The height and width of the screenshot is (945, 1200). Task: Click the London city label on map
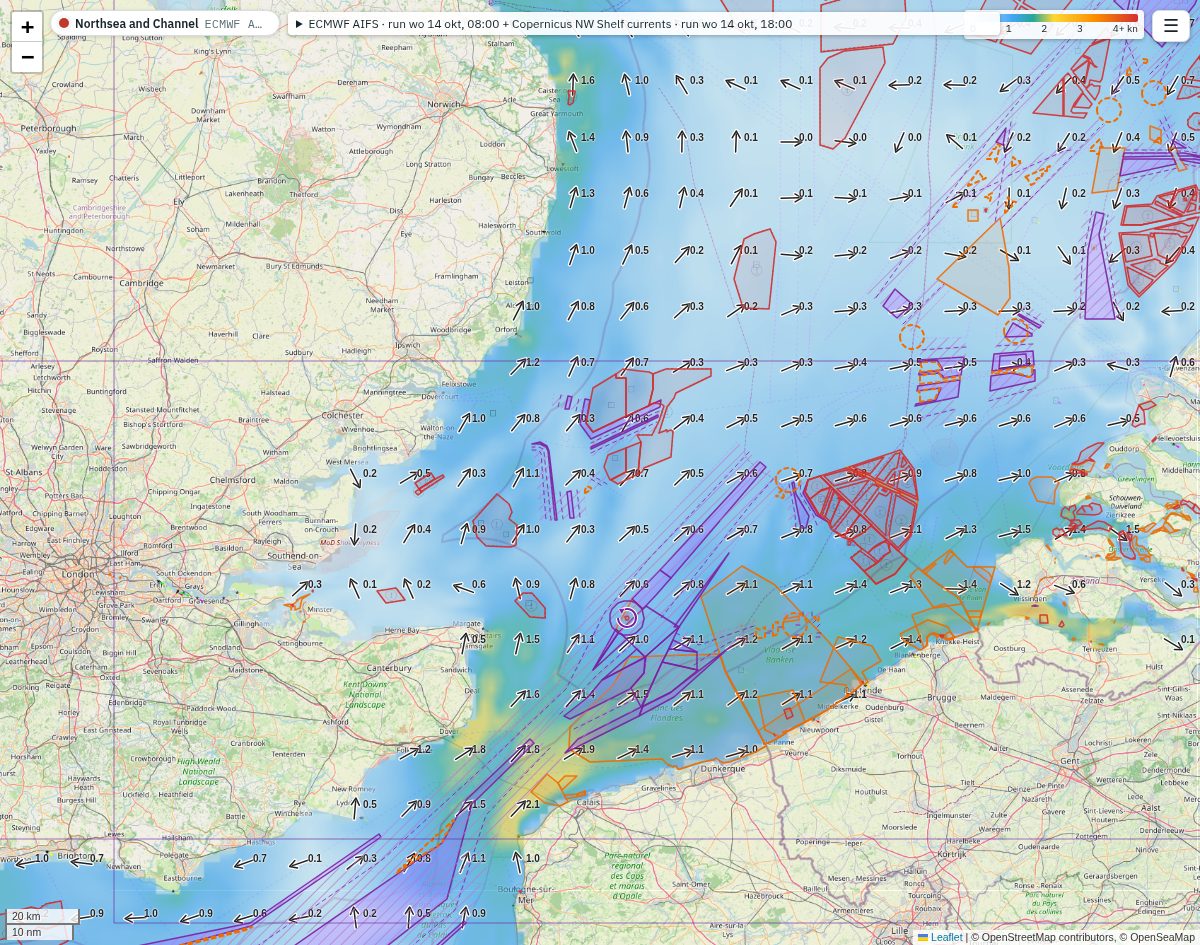pyautogui.click(x=79, y=574)
